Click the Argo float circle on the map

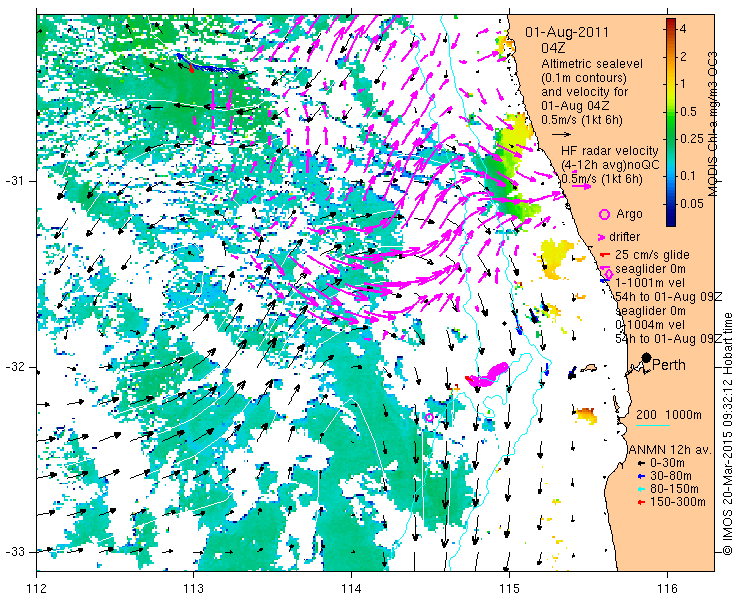(429, 417)
